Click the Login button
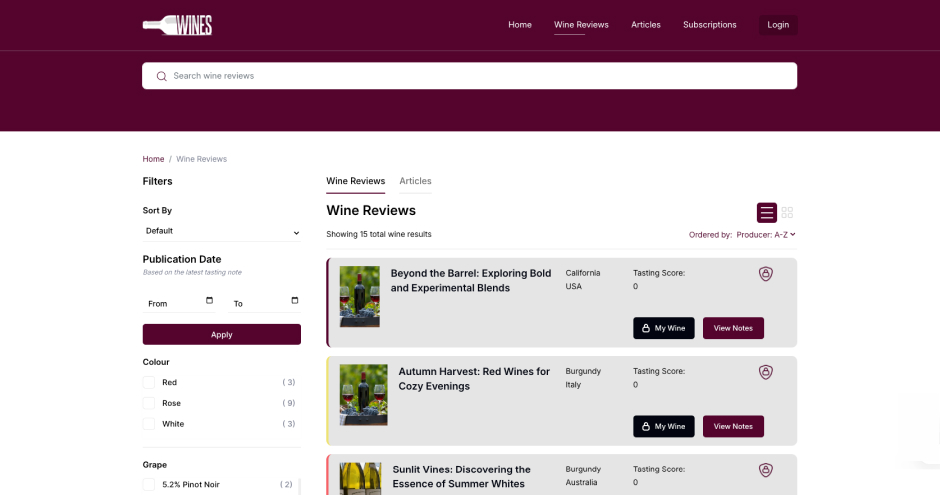Image resolution: width=940 pixels, height=495 pixels. (778, 25)
